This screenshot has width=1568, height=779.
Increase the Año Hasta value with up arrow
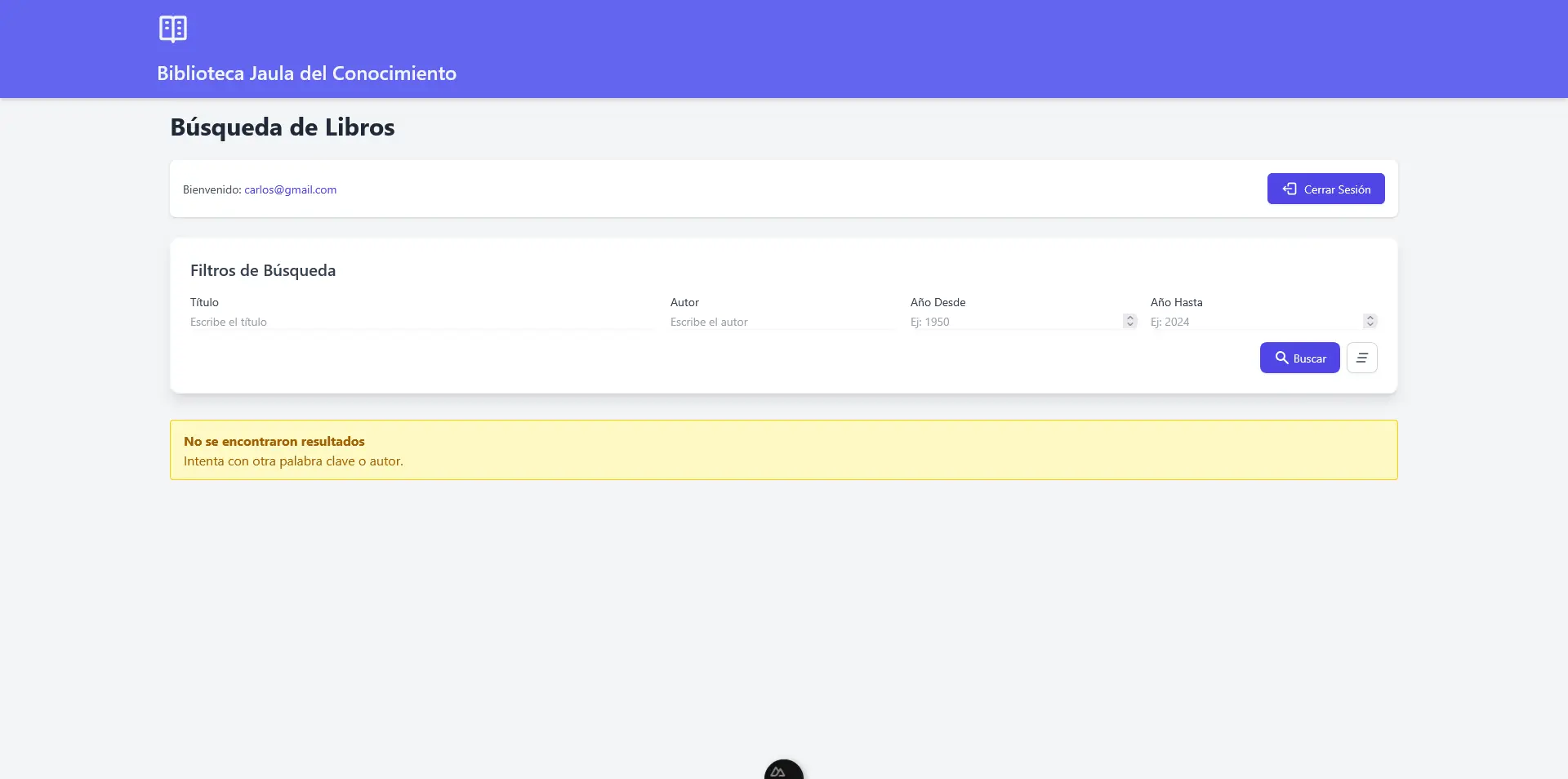click(1370, 318)
